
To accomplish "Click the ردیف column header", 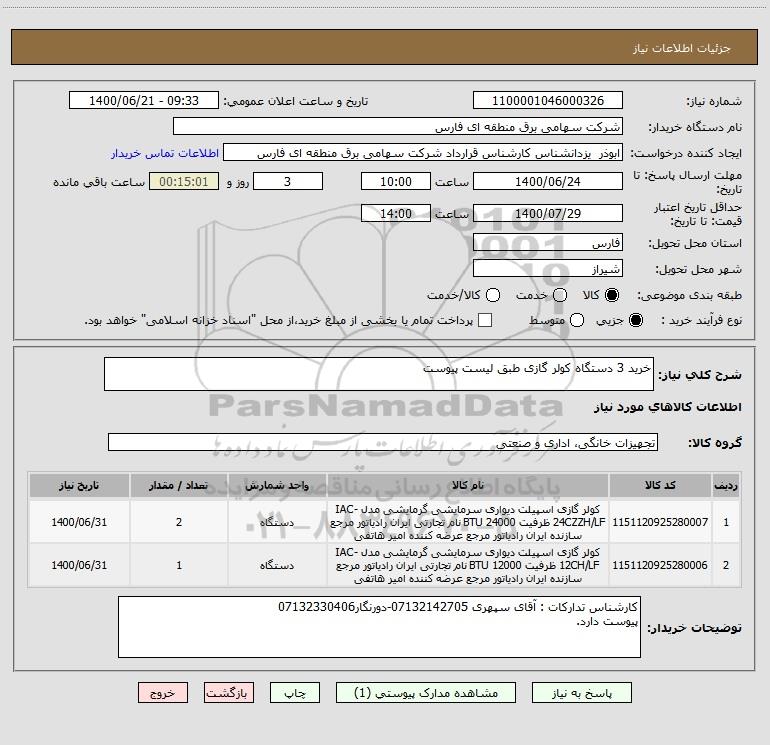I will [x=726, y=486].
